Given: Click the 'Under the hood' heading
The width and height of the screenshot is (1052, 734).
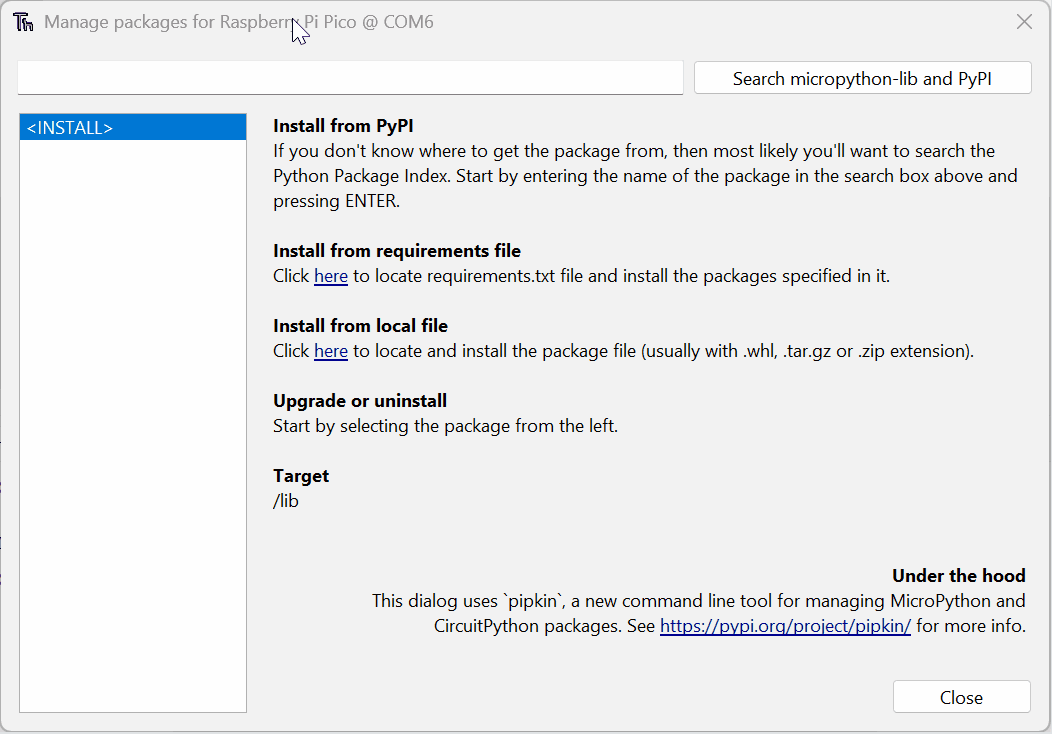Looking at the screenshot, I should [959, 576].
